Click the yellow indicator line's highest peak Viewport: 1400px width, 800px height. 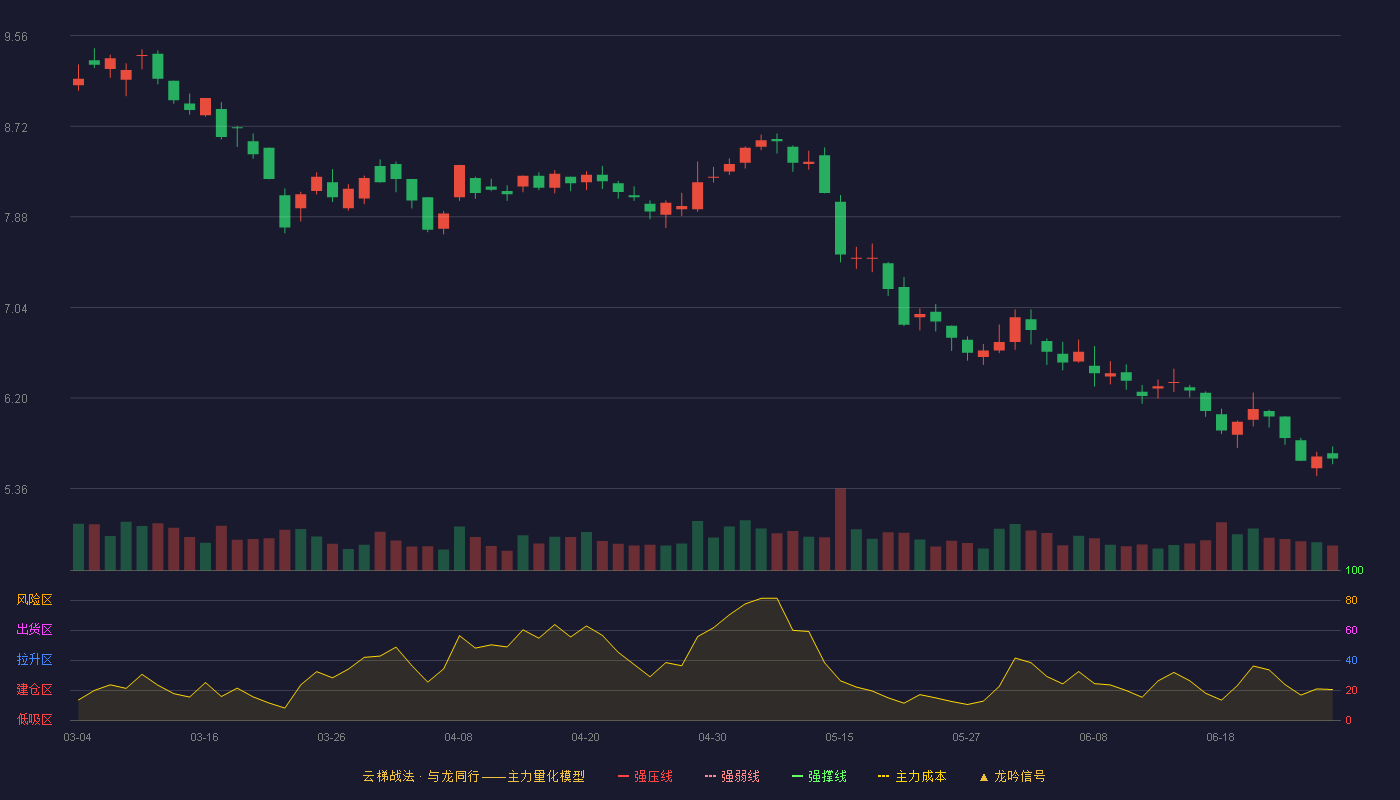tap(768, 598)
